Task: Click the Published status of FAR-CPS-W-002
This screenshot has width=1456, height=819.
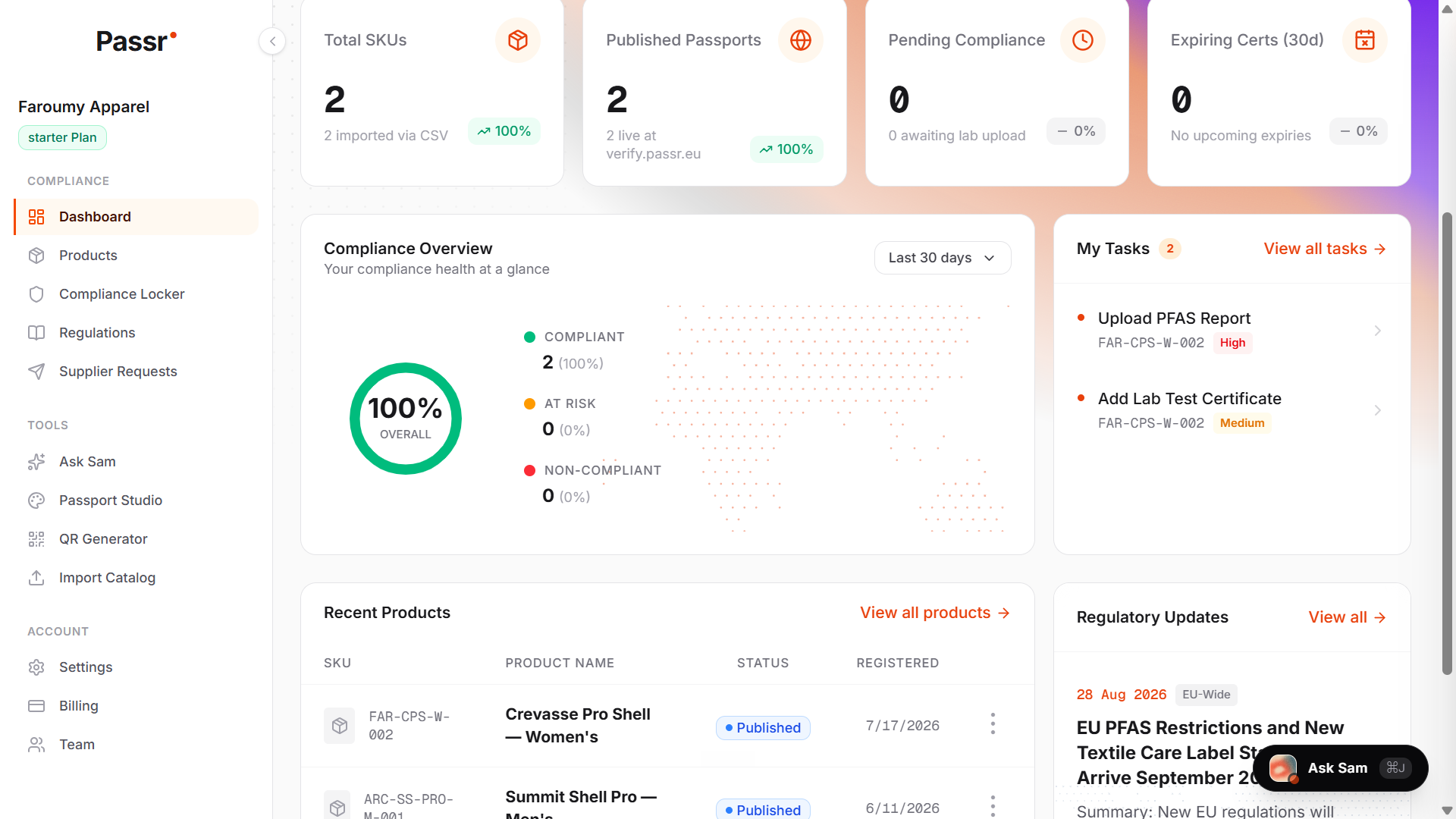Action: point(763,728)
